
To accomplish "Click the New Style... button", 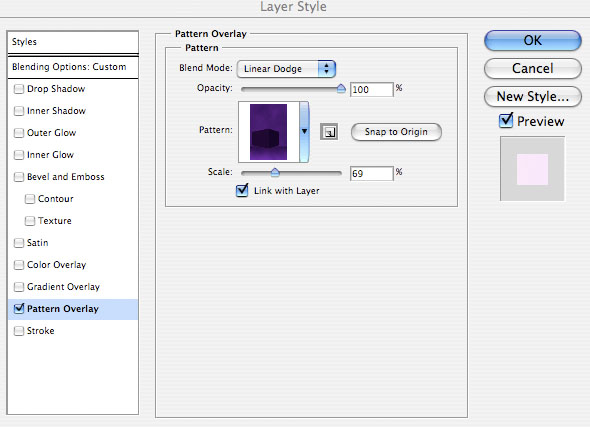I will 532,97.
